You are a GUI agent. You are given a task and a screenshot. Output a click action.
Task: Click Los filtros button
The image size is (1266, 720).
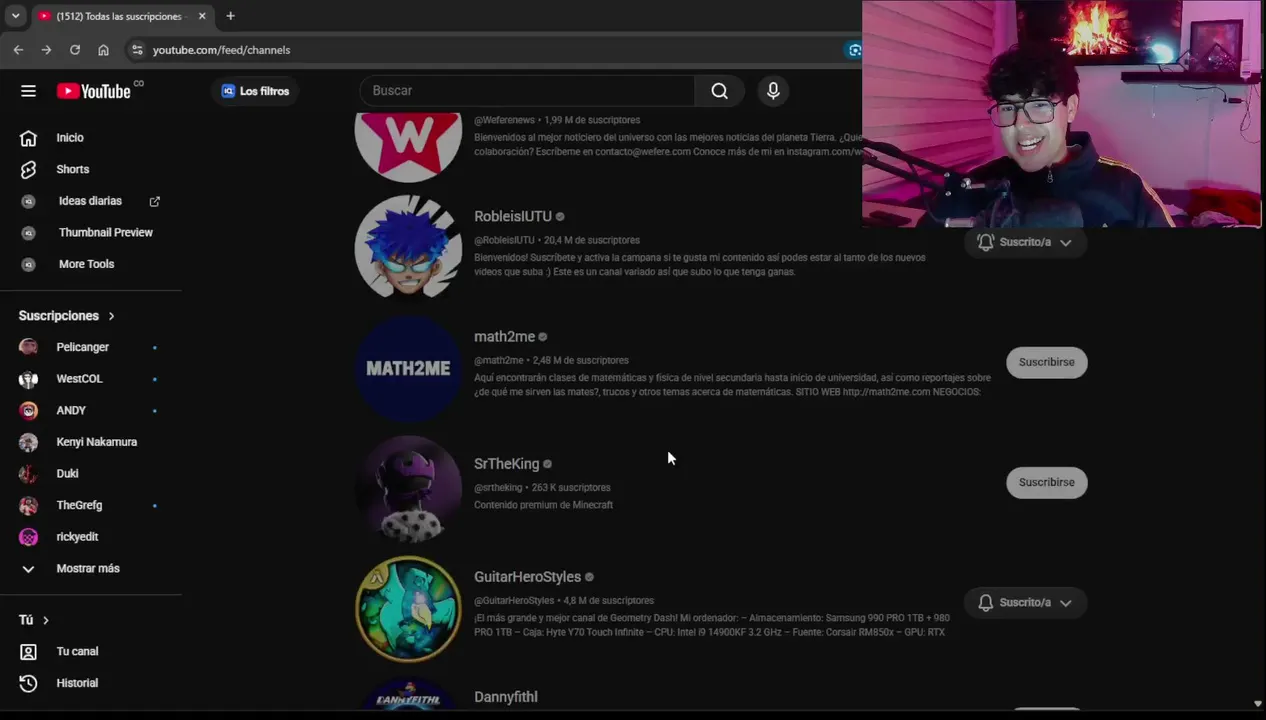point(255,91)
